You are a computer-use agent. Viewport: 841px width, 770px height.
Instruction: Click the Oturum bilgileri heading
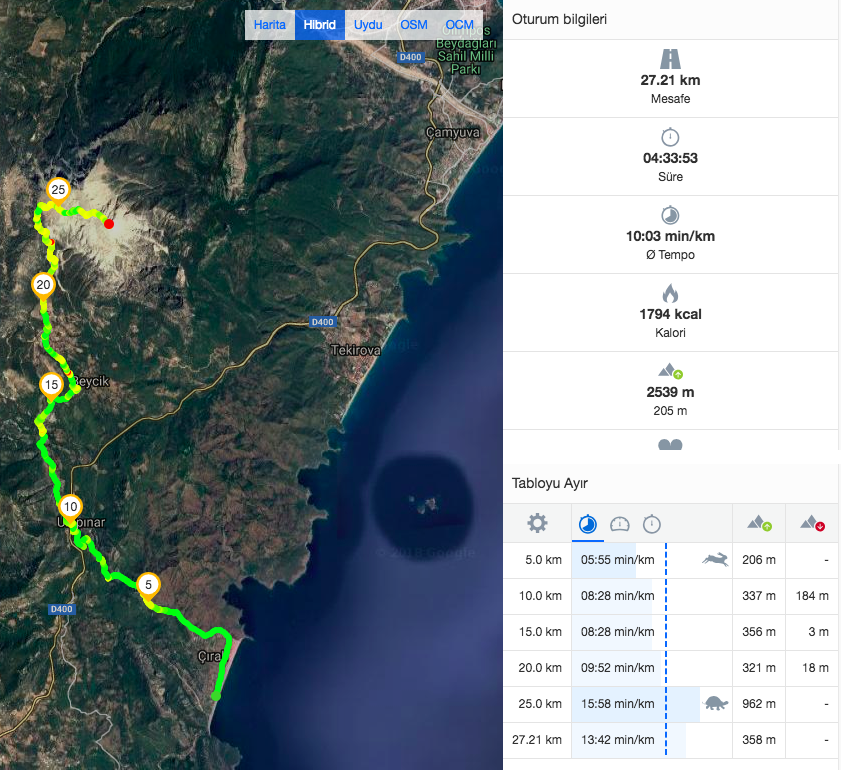(x=559, y=19)
